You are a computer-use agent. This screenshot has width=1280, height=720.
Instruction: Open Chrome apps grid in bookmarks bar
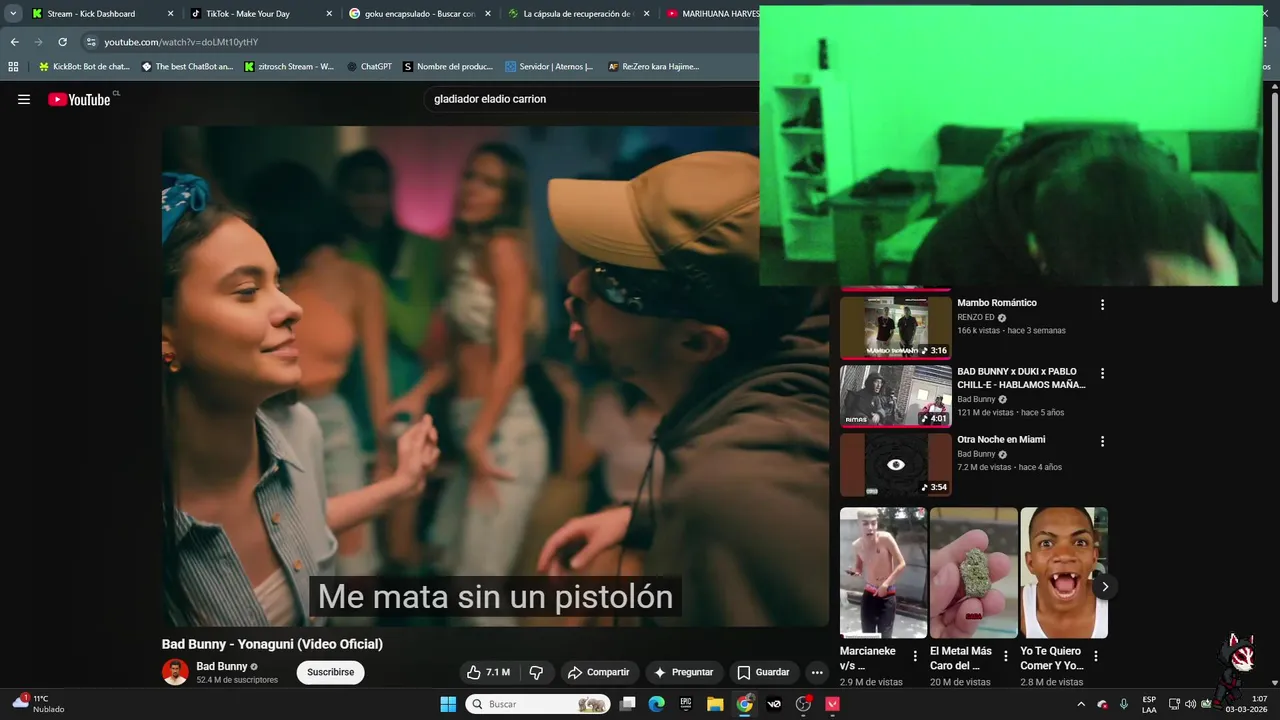pos(13,66)
